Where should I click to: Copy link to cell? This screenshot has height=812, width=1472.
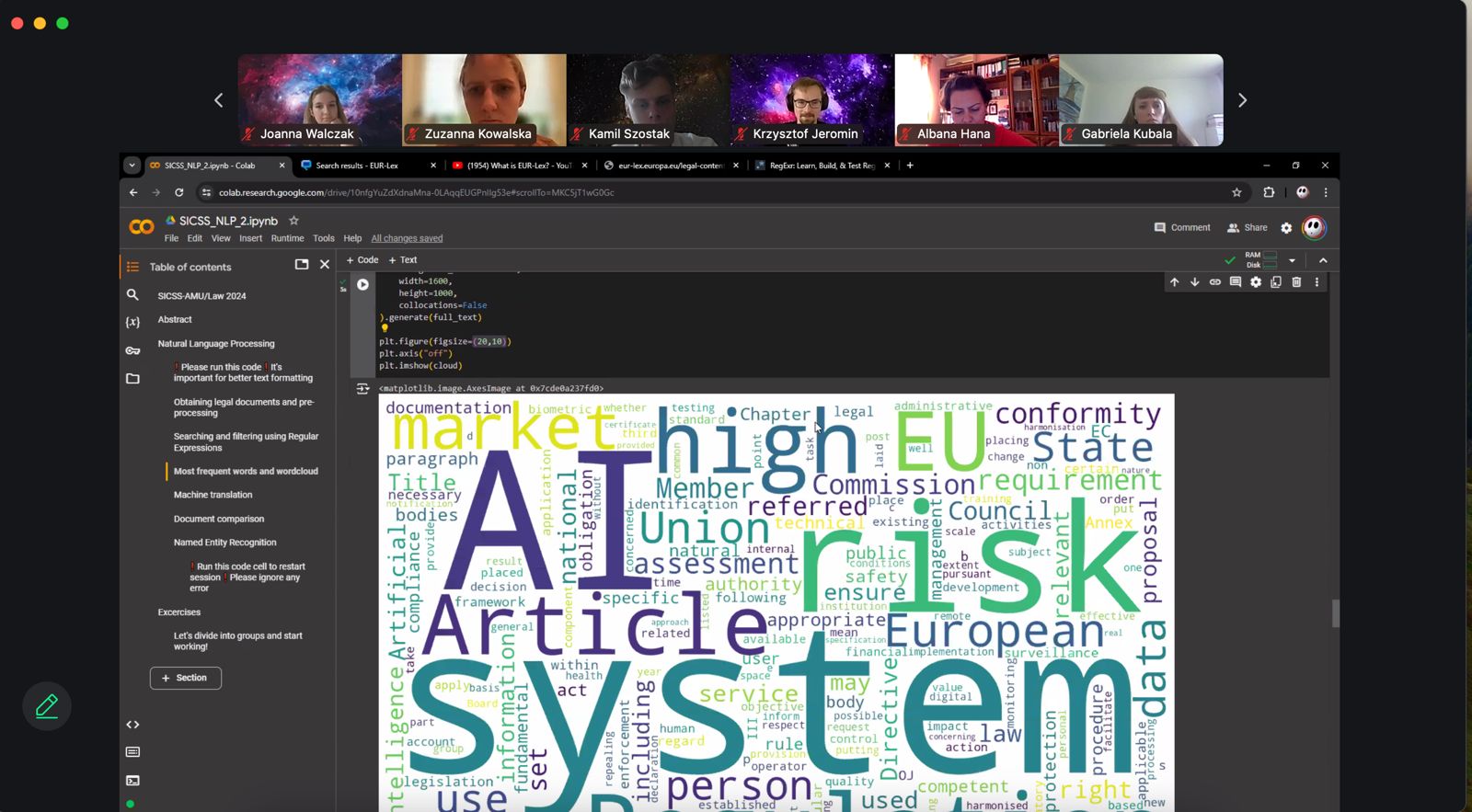pos(1214,282)
